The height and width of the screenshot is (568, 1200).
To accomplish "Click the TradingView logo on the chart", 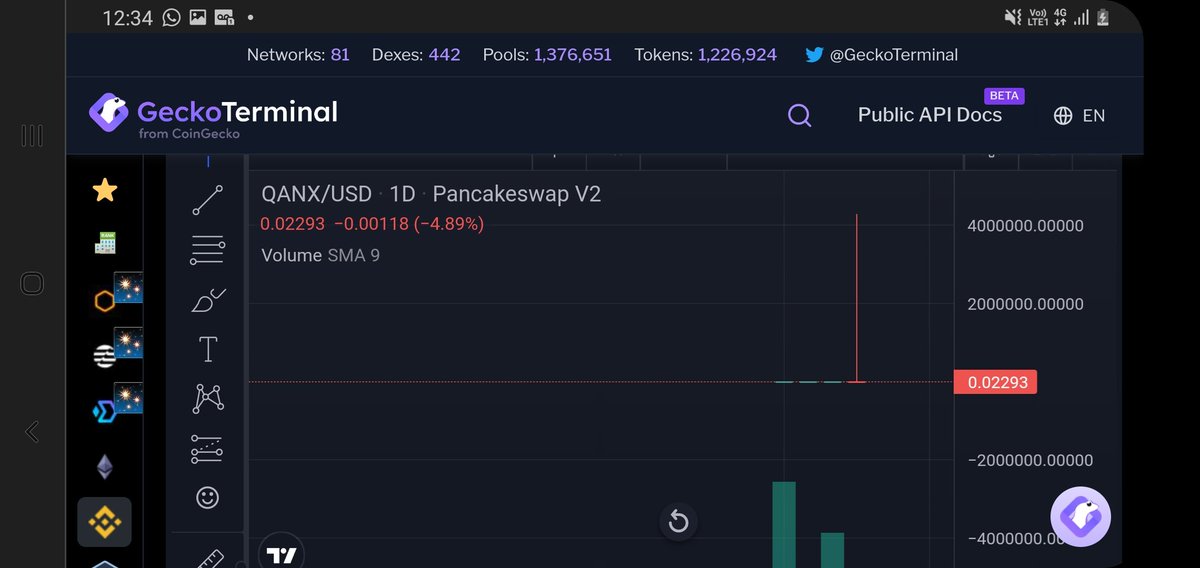I will pyautogui.click(x=281, y=555).
